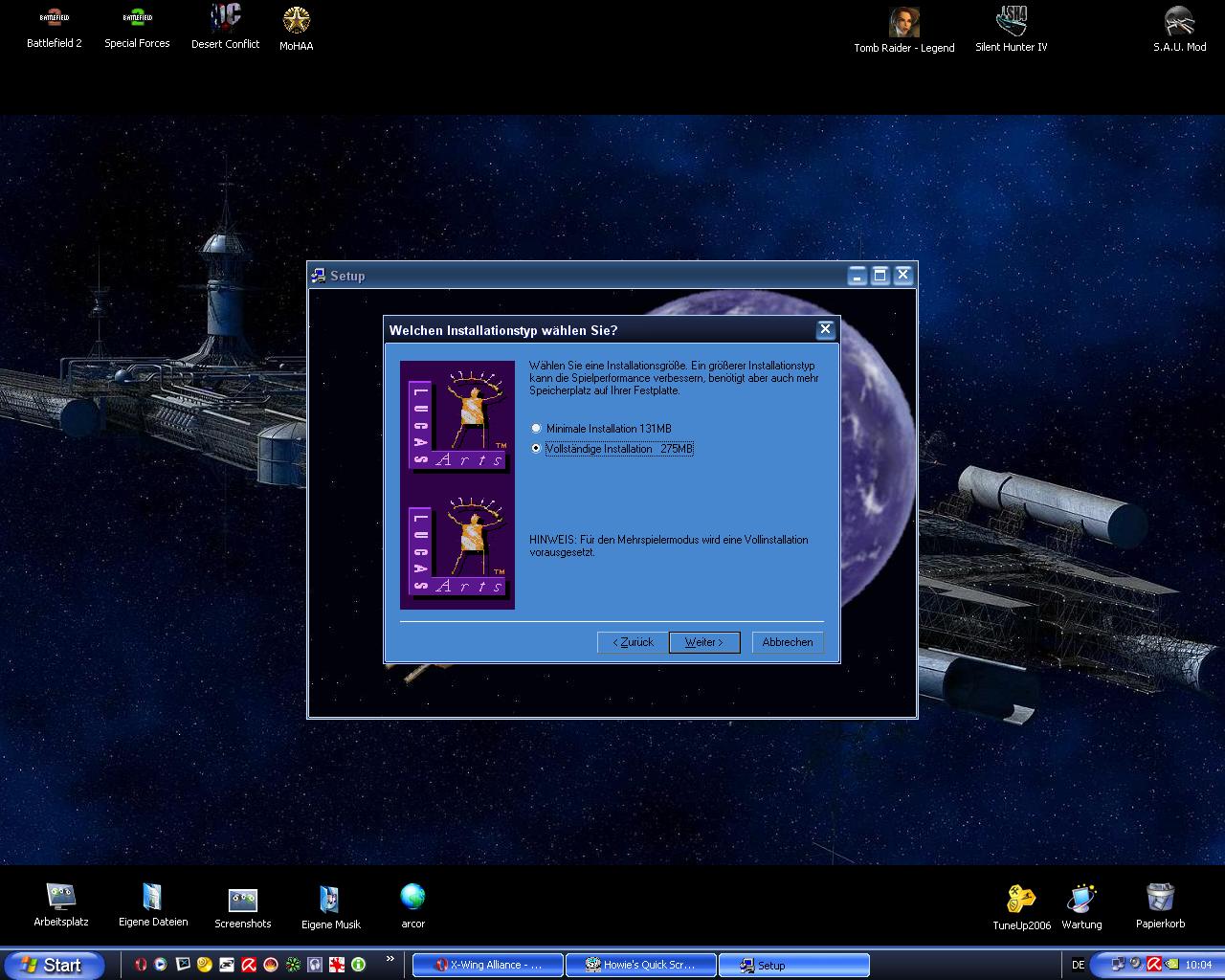Open the Windows Start menu

(53, 965)
